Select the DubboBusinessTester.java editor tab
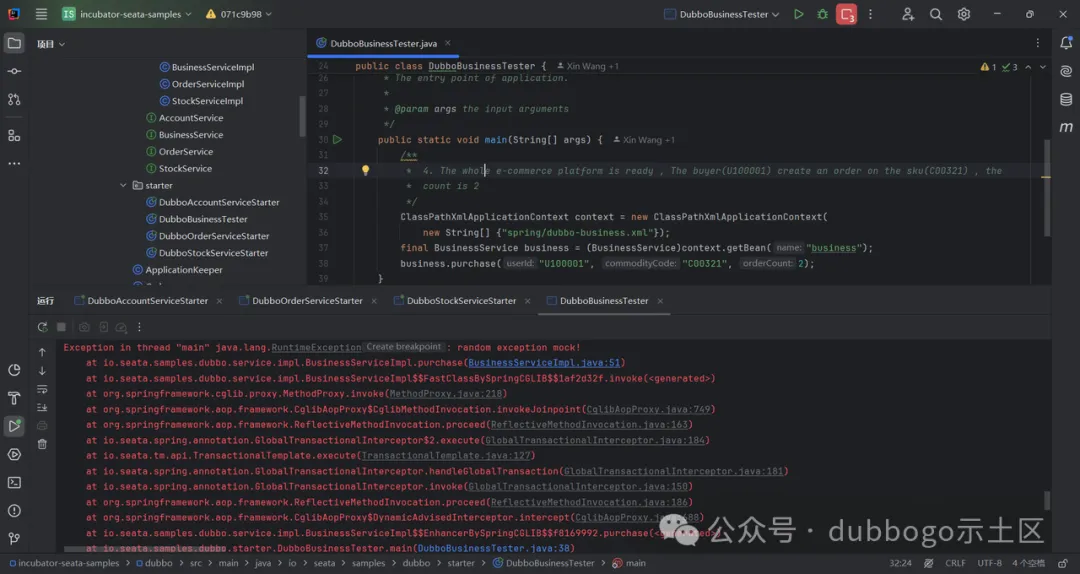The width and height of the screenshot is (1080, 574). (x=378, y=44)
